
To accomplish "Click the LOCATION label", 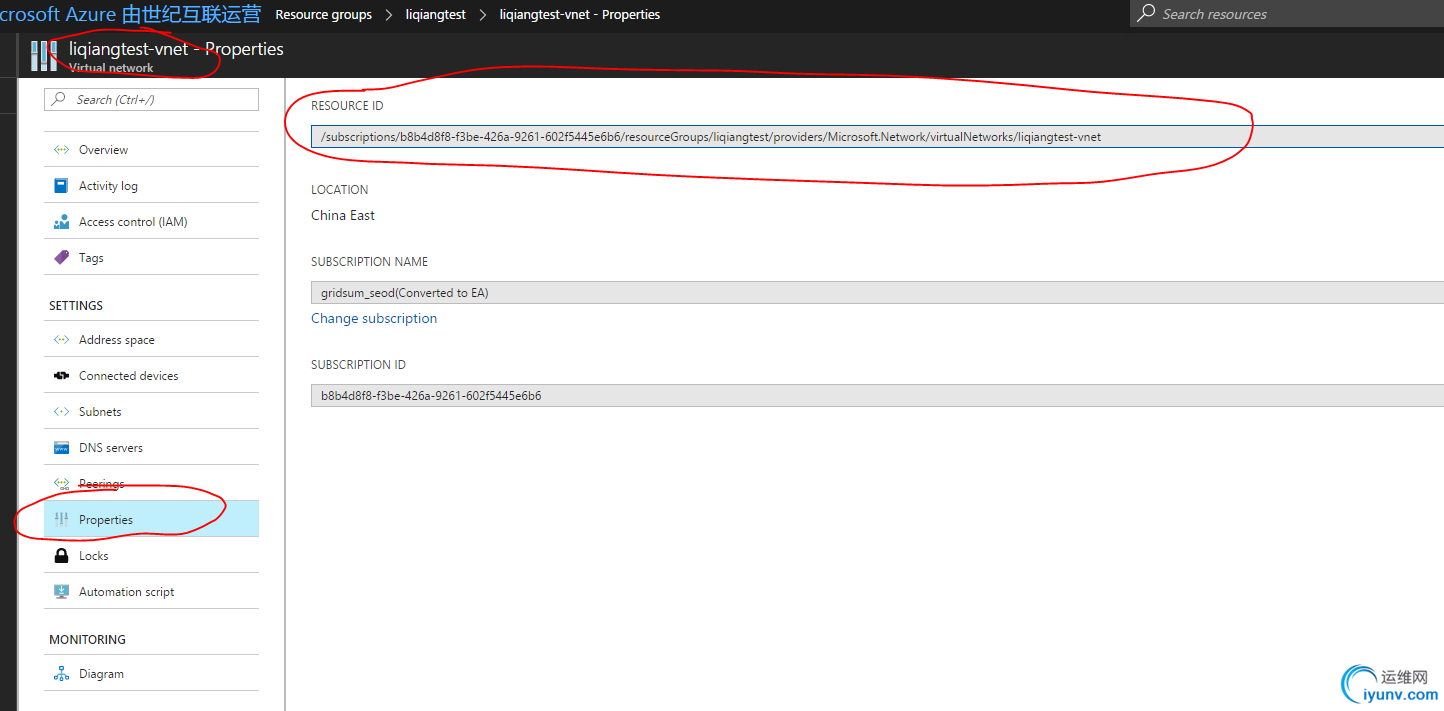I will (x=340, y=190).
